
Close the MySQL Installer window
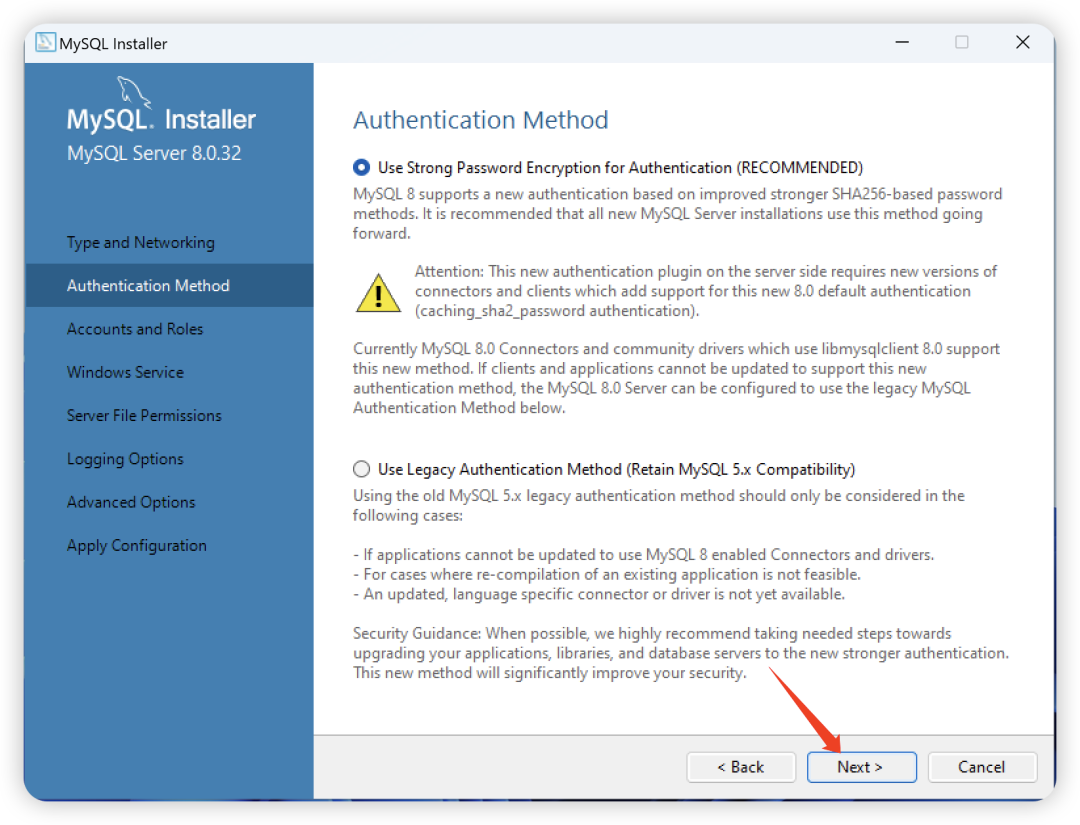coord(1023,42)
